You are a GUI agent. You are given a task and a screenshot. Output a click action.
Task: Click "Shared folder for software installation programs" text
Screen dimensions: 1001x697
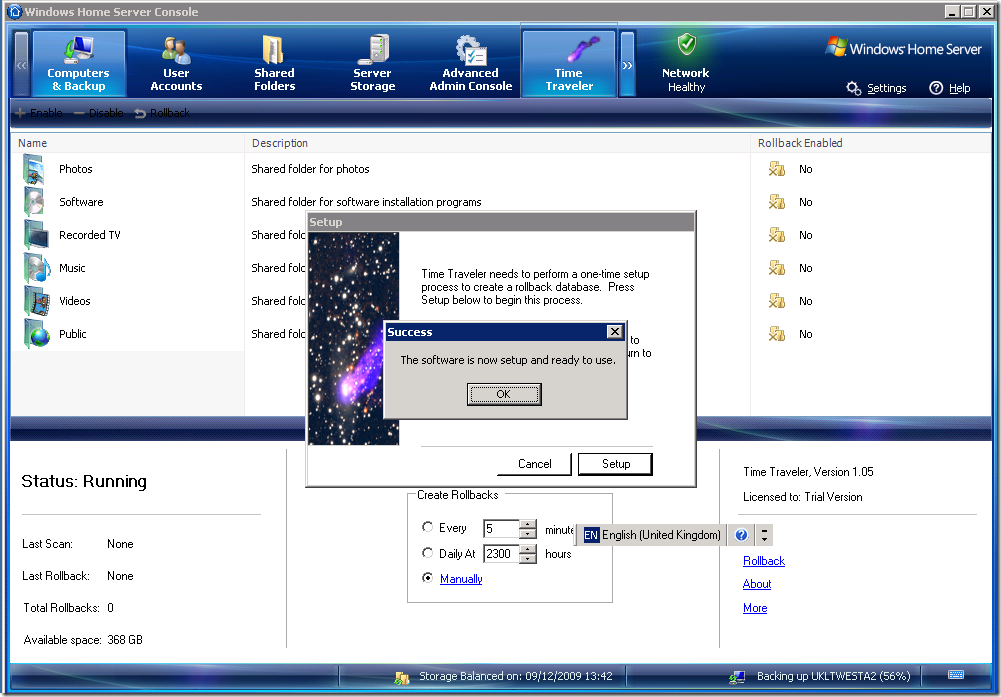tap(366, 202)
